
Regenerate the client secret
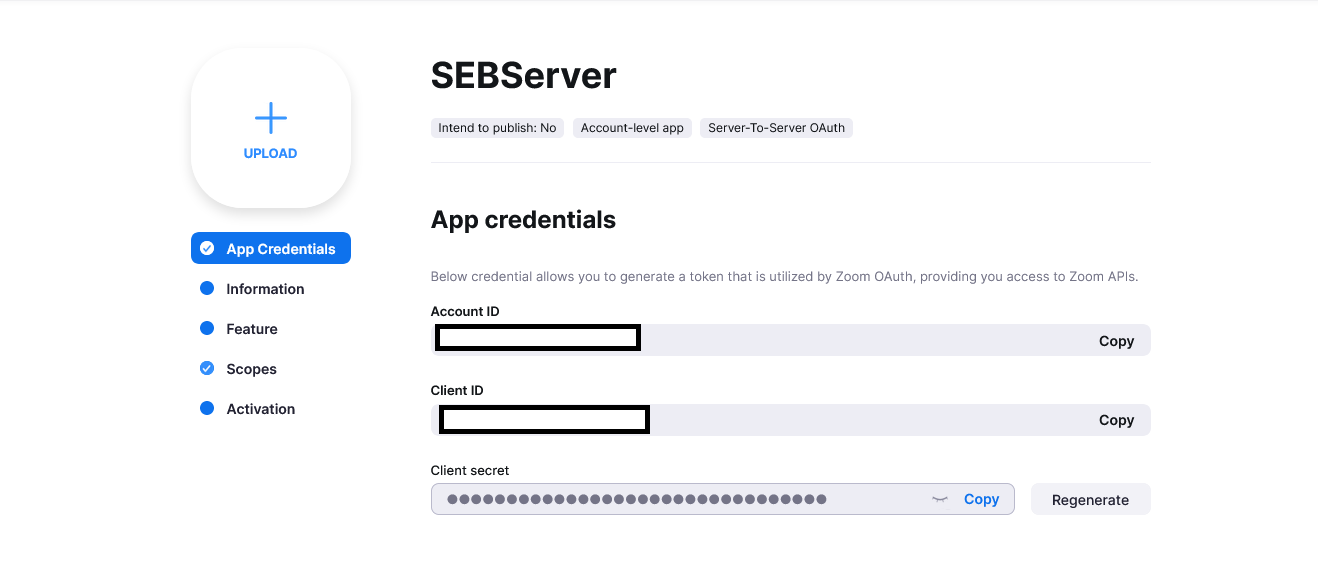1090,500
